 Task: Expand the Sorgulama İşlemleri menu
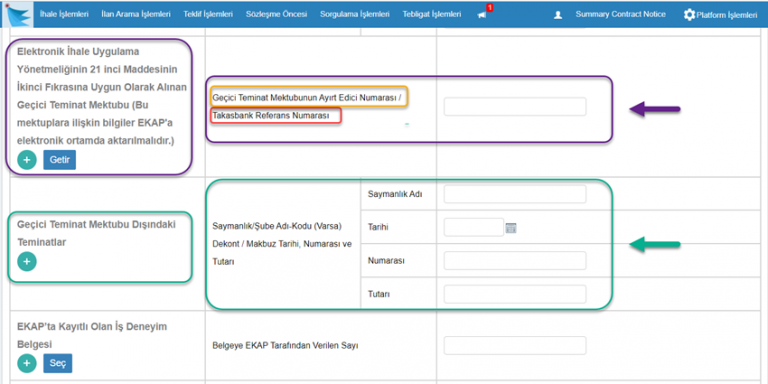click(x=355, y=15)
